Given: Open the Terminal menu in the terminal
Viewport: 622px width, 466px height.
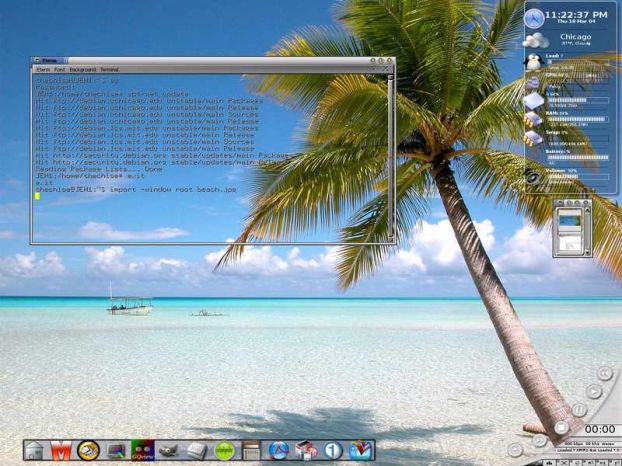Looking at the screenshot, I should pyautogui.click(x=109, y=69).
